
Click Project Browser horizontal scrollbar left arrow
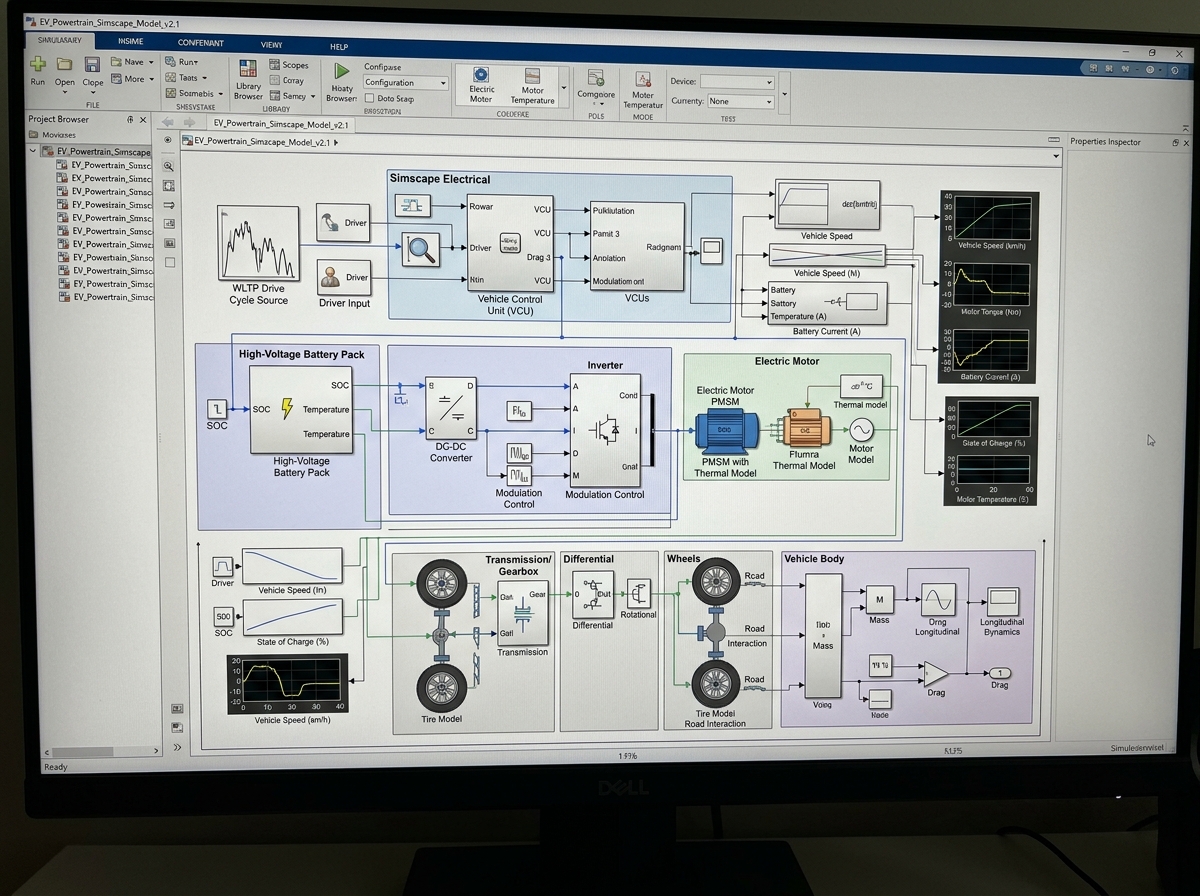tap(47, 751)
